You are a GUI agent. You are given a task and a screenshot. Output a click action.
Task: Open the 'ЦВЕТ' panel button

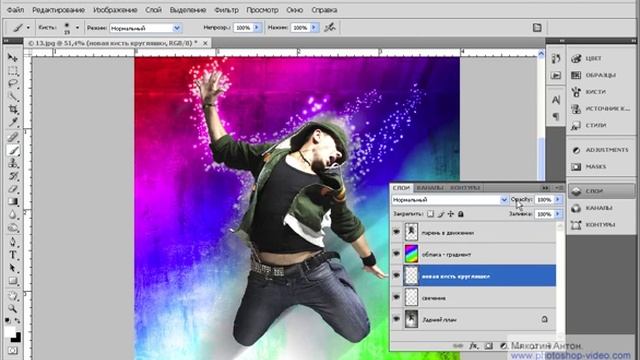[x=602, y=58]
